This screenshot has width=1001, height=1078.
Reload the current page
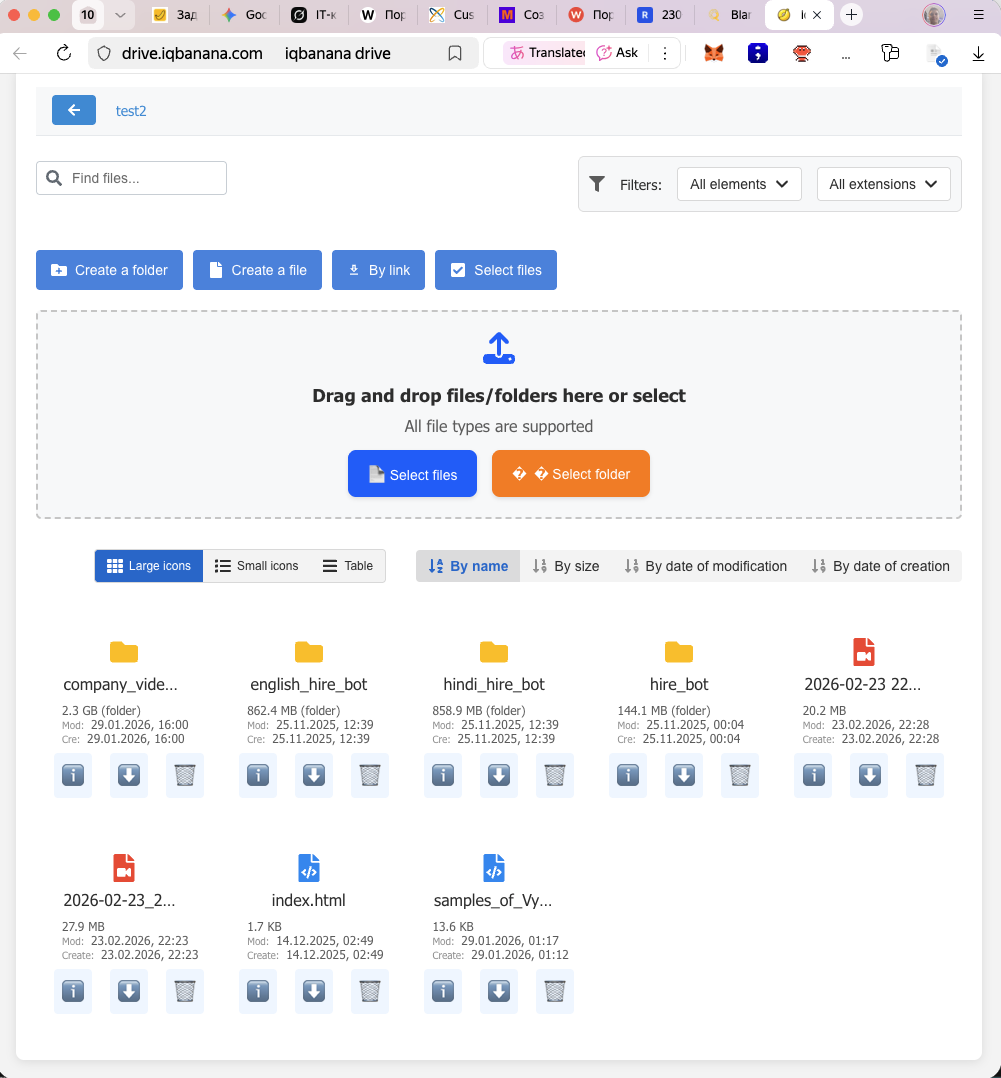pos(64,53)
